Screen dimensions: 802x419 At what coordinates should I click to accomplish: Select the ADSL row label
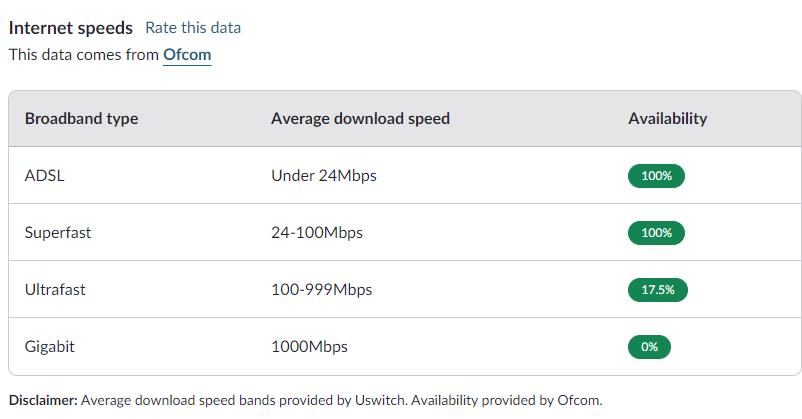[x=45, y=176]
